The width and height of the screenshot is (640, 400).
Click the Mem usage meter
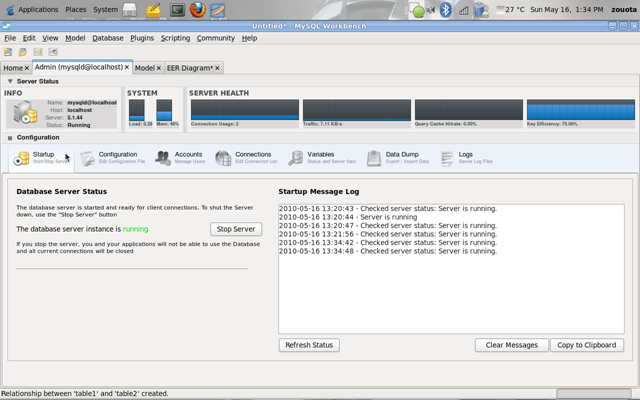164,110
